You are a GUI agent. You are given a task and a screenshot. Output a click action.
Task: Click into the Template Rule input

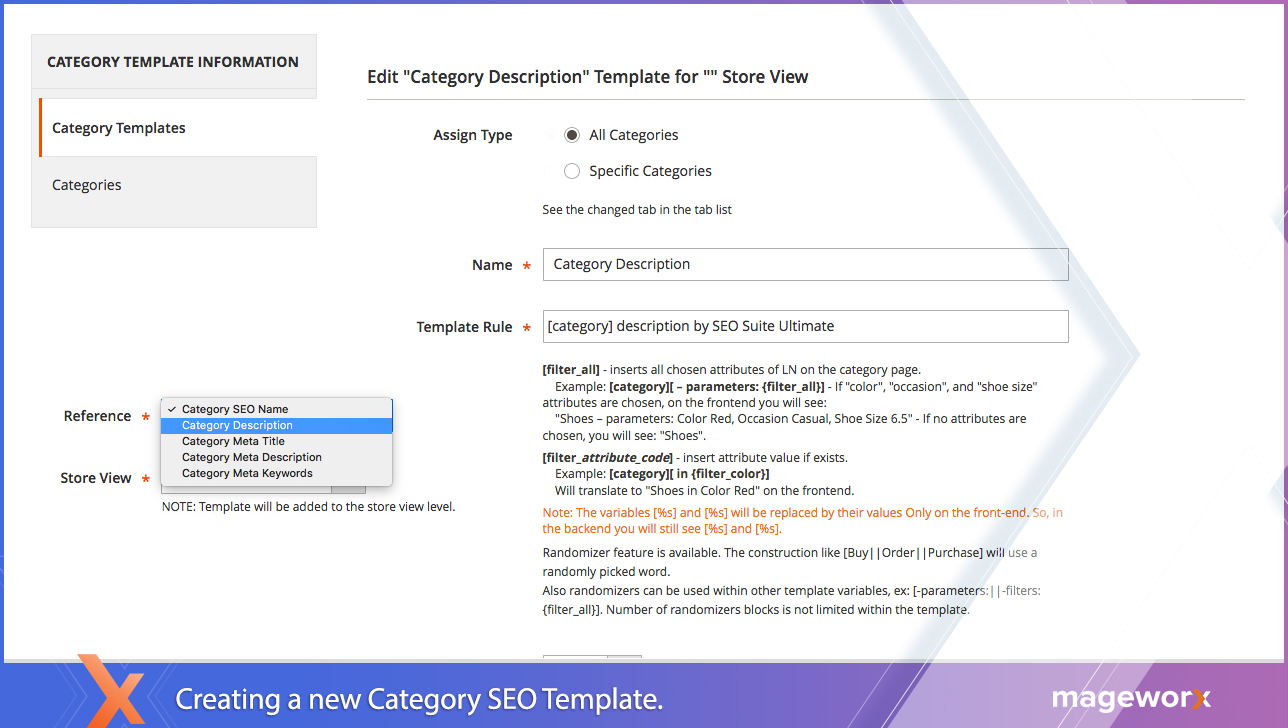click(805, 326)
